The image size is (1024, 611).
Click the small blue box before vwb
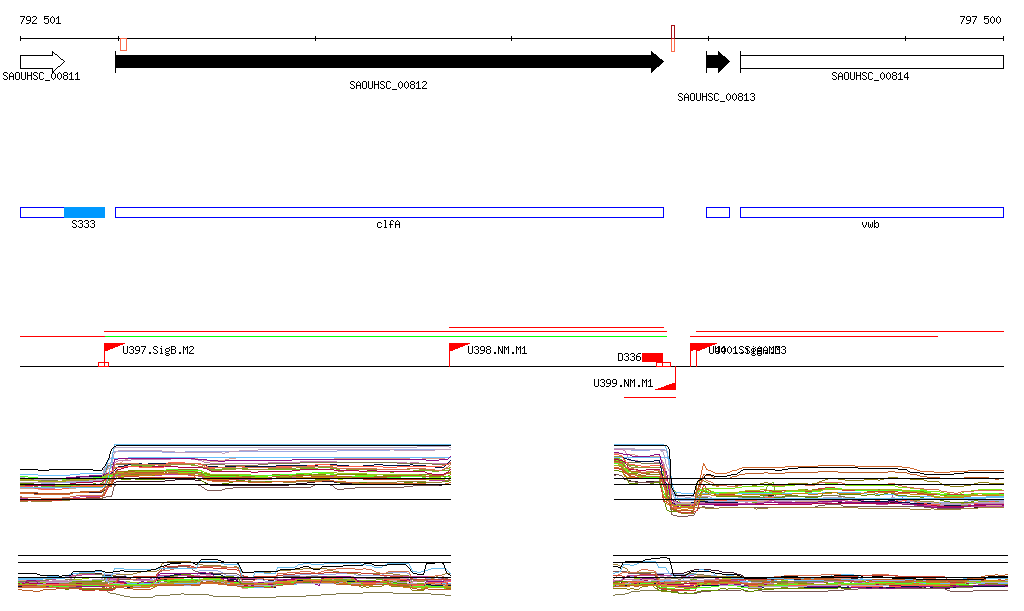[718, 212]
